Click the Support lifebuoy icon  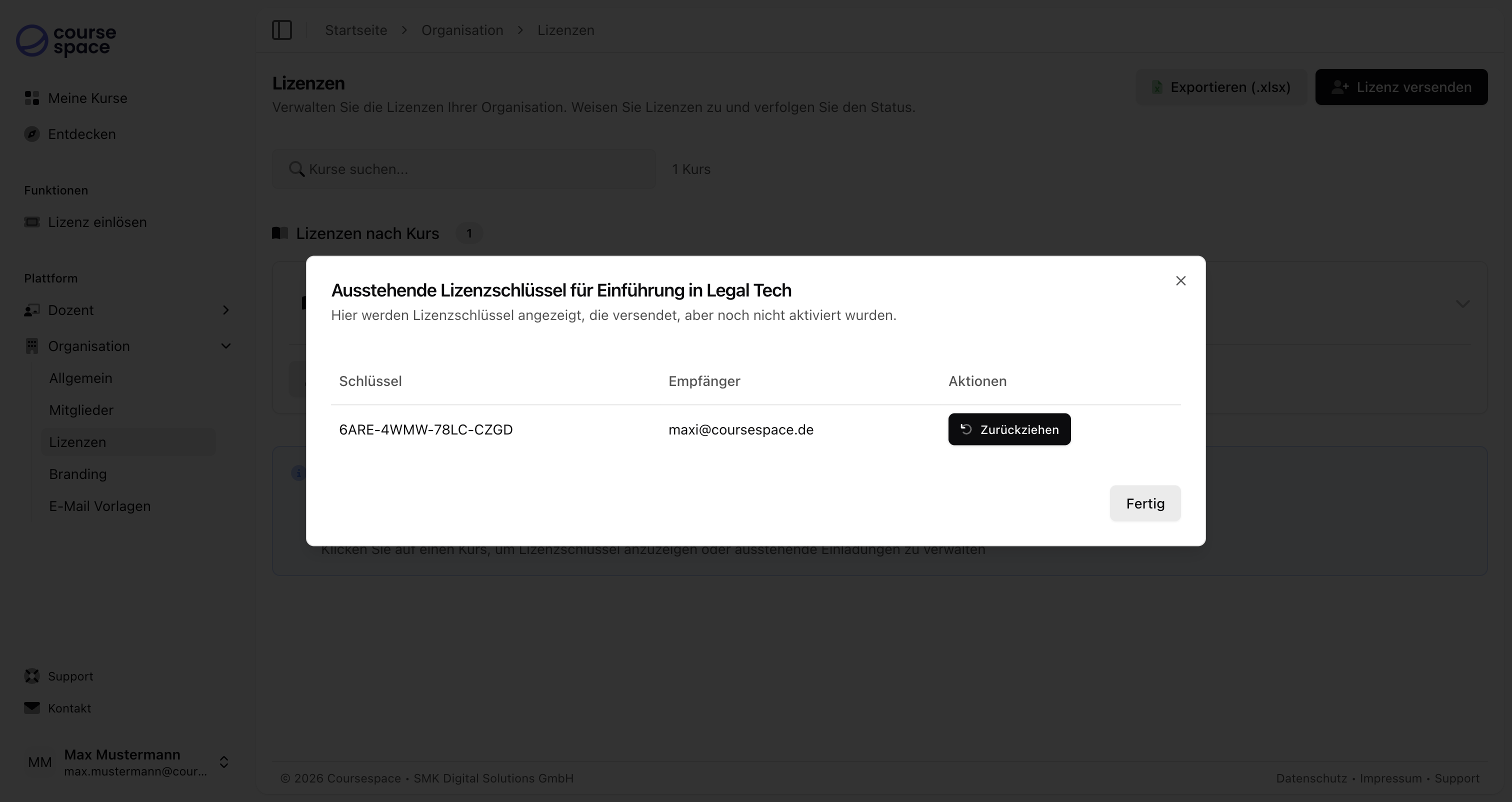coord(31,676)
